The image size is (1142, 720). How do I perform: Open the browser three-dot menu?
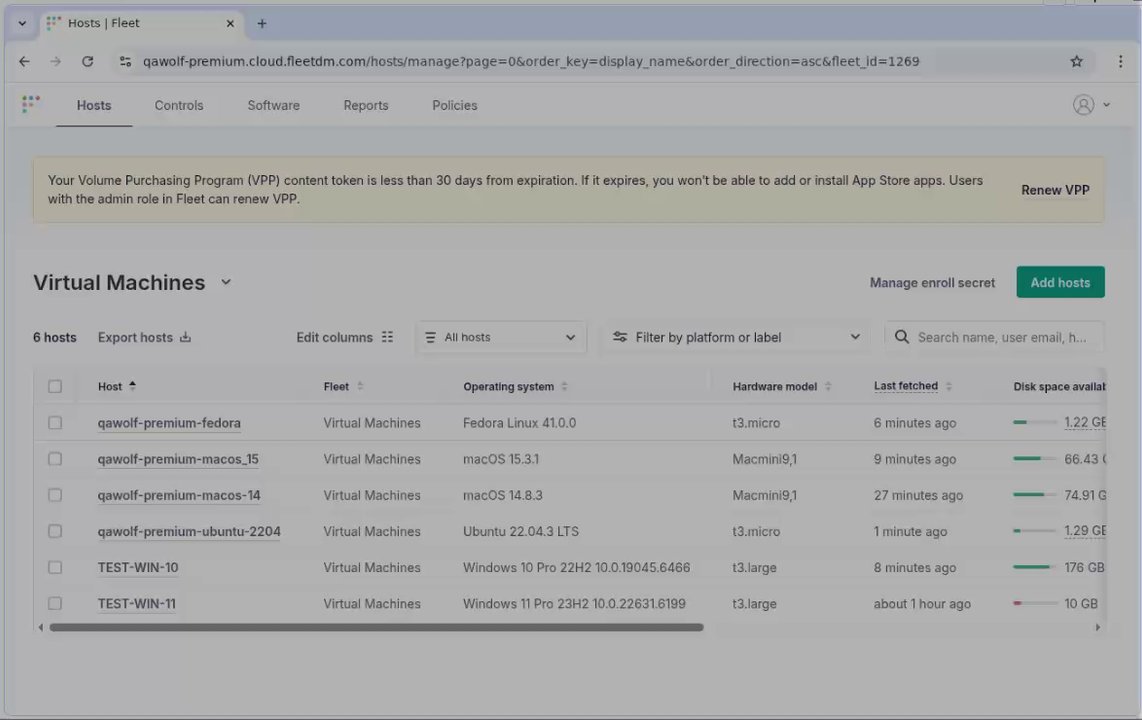(x=1120, y=61)
